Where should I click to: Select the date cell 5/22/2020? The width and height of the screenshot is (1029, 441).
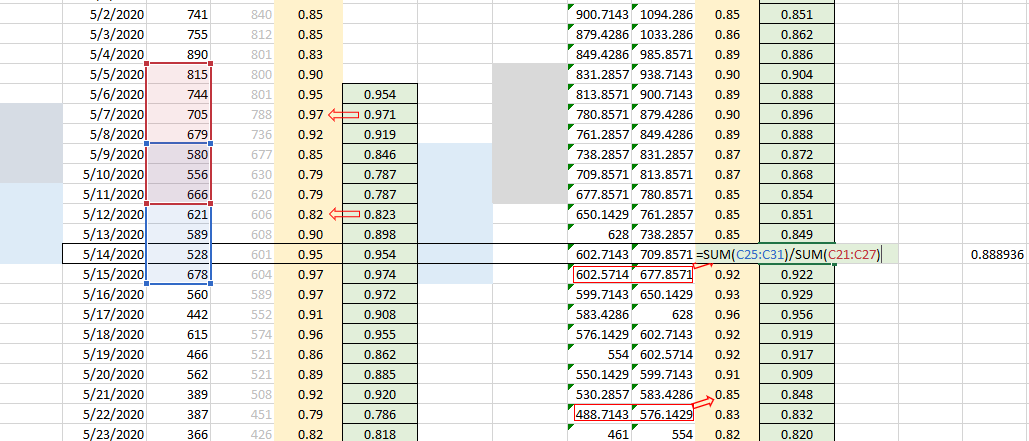coord(104,414)
